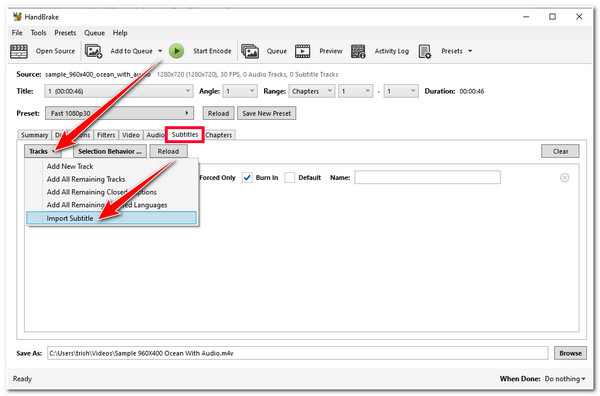The height and width of the screenshot is (396, 600).
Task: Open the start chapter dropdown
Action: click(355, 91)
